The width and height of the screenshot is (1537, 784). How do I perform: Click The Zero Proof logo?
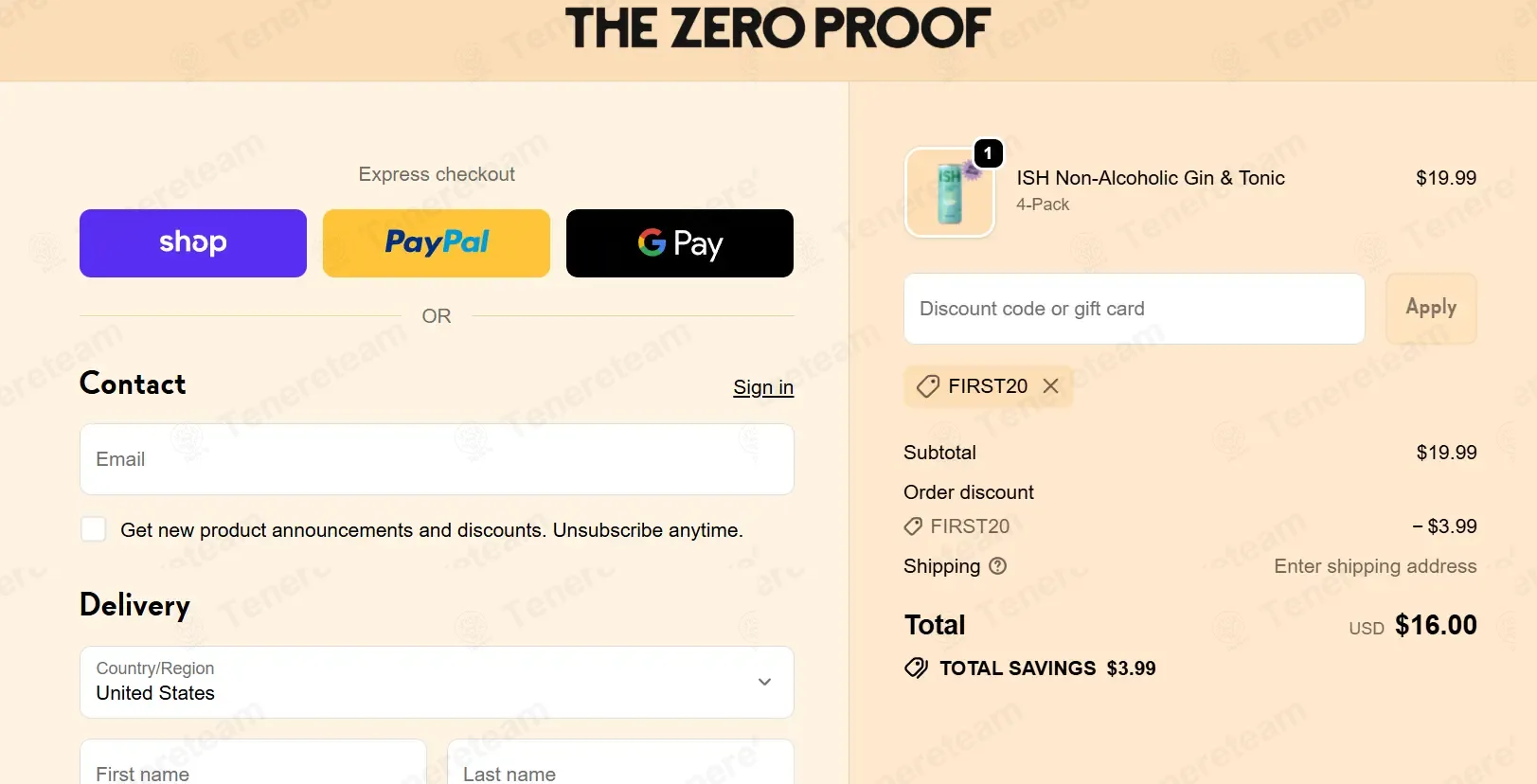coord(777,28)
